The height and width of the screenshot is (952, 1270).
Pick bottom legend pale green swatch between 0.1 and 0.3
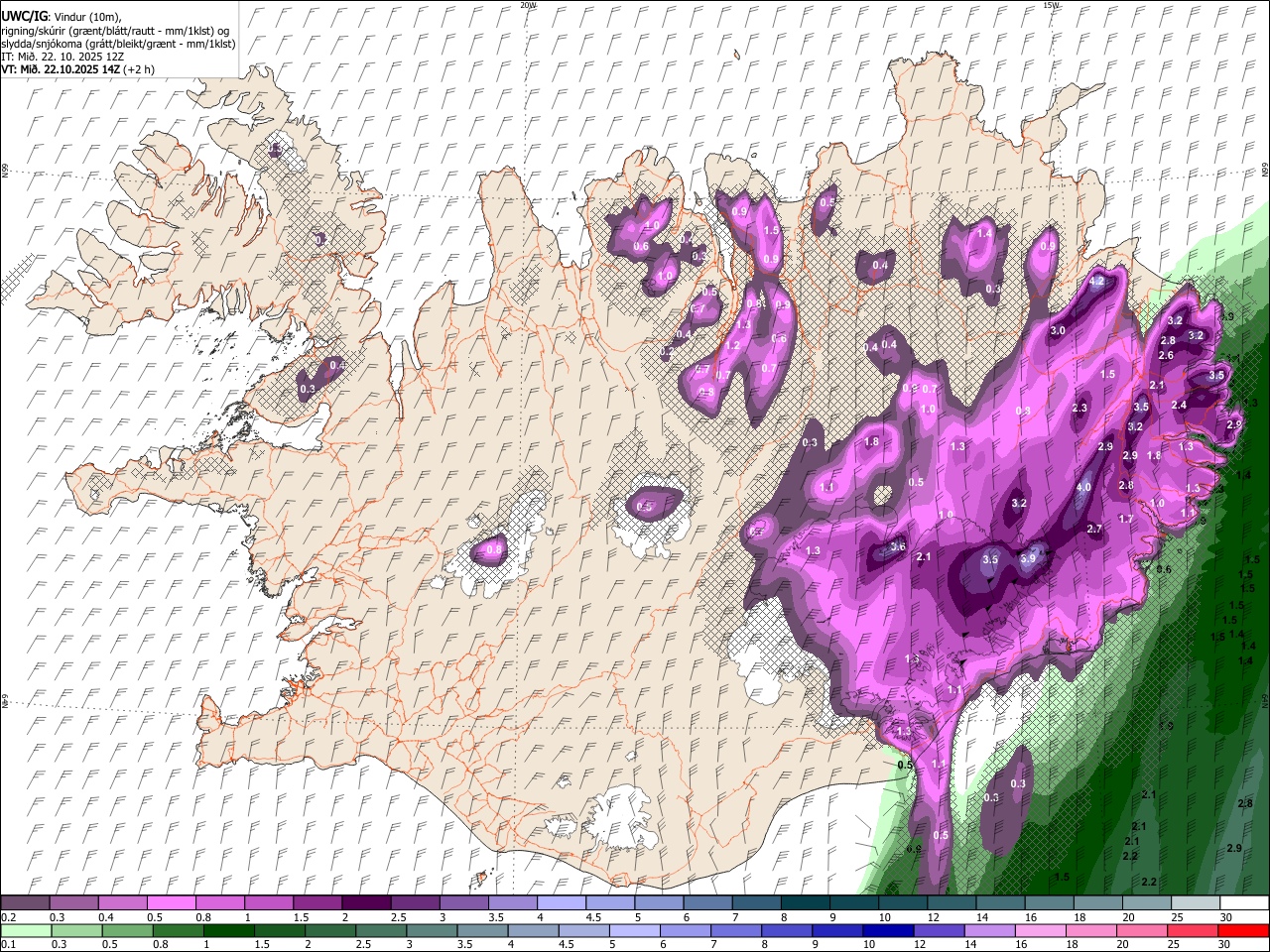(26, 931)
